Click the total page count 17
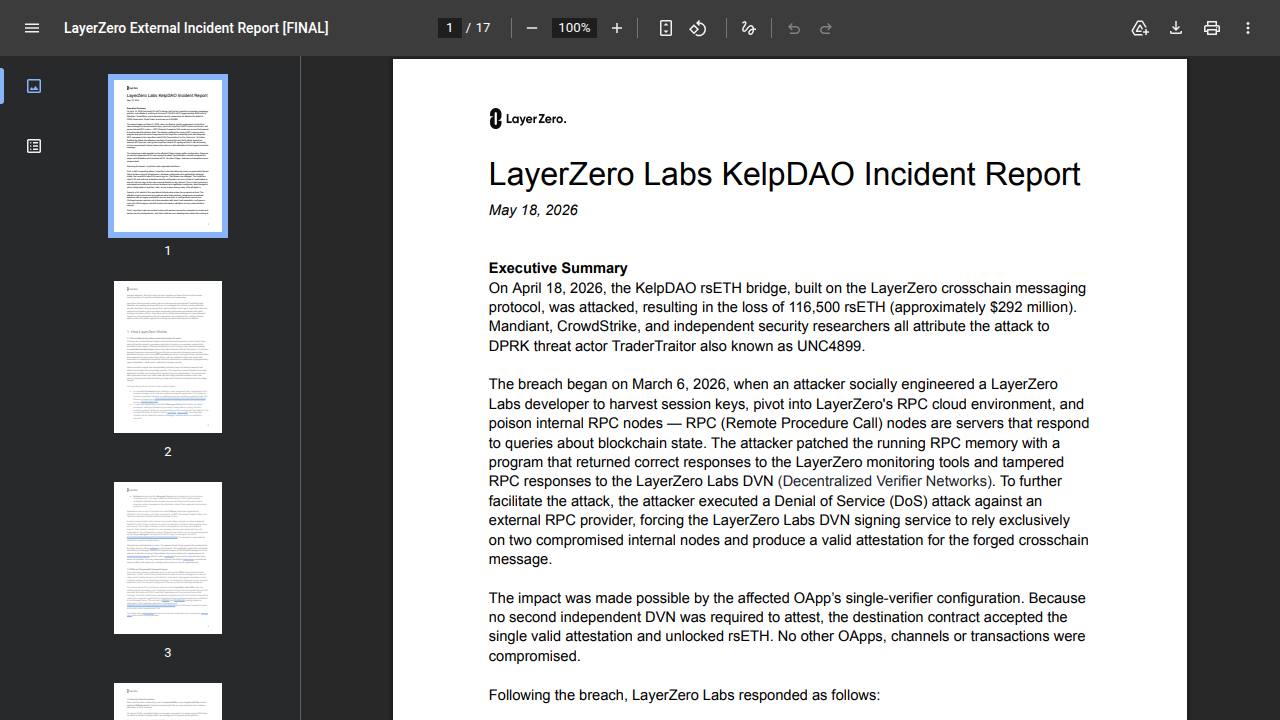Image resolution: width=1280 pixels, height=720 pixels. tap(483, 28)
